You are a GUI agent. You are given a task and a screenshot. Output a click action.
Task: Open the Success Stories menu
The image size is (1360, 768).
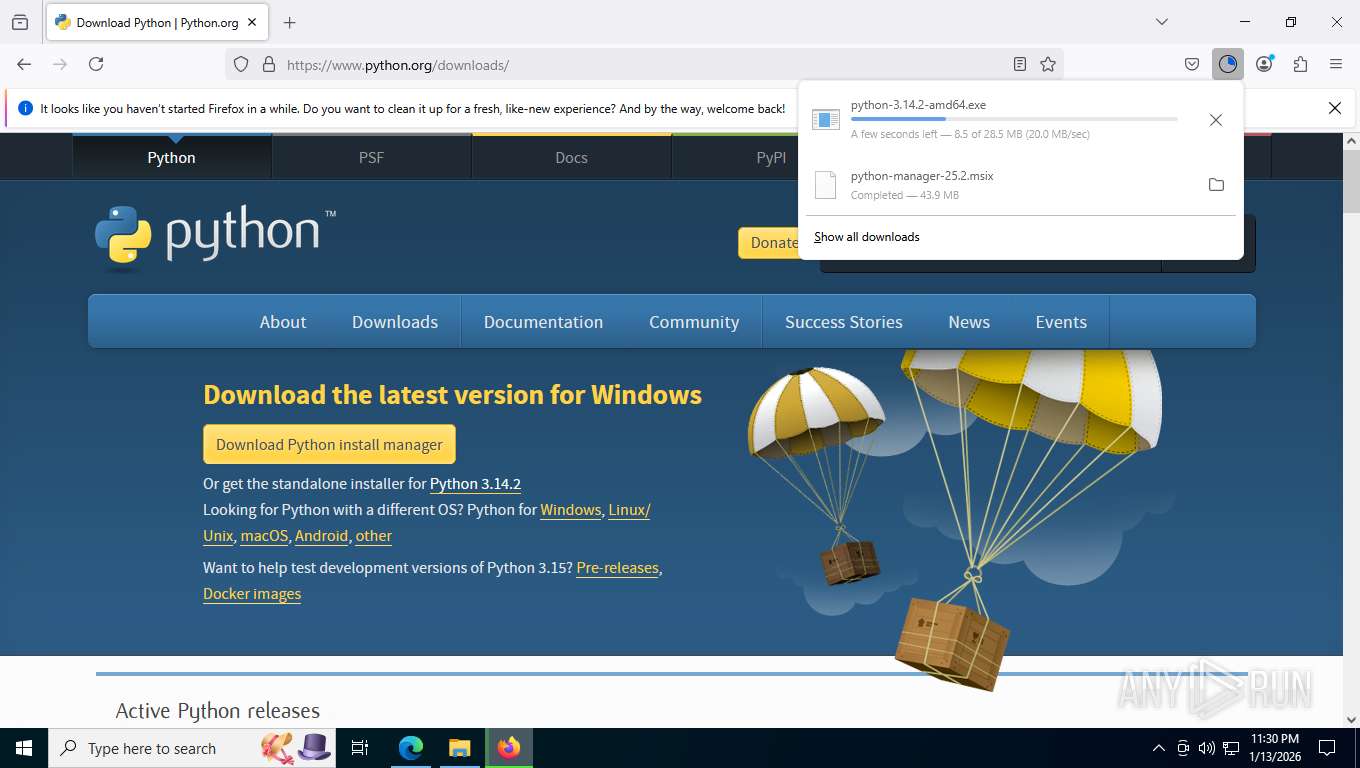844,322
